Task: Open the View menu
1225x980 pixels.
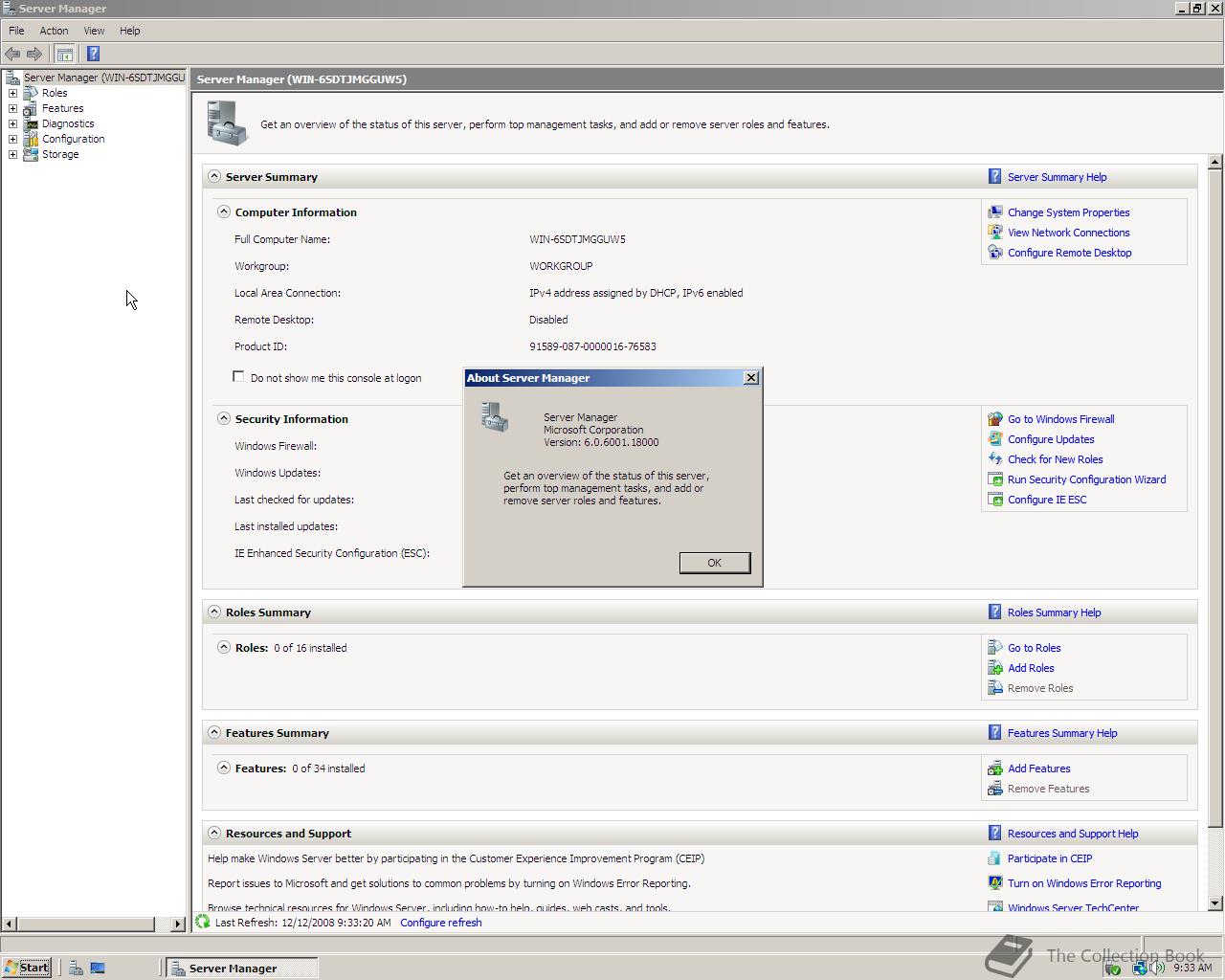Action: coord(94,31)
